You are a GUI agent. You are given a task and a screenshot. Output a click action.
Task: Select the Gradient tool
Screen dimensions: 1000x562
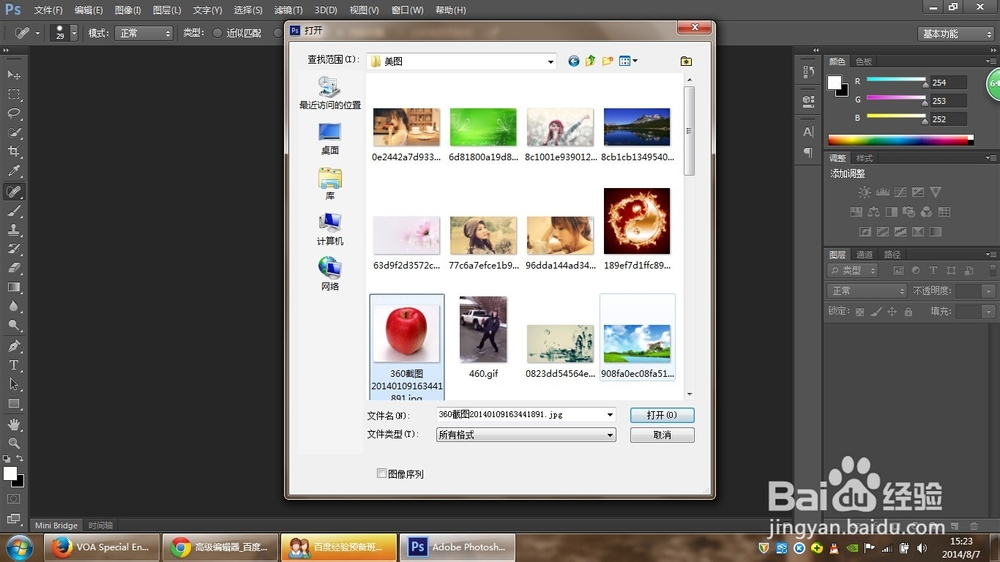click(x=13, y=287)
